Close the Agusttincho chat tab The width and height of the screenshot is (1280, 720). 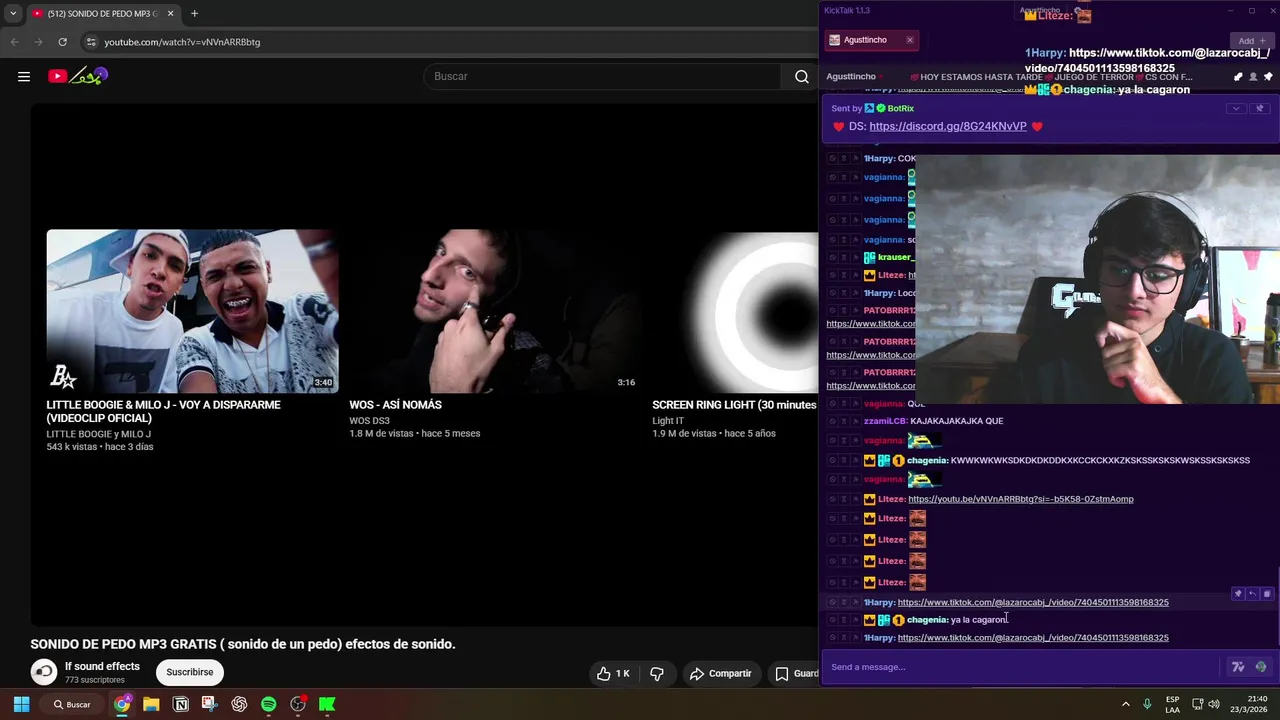coord(909,40)
